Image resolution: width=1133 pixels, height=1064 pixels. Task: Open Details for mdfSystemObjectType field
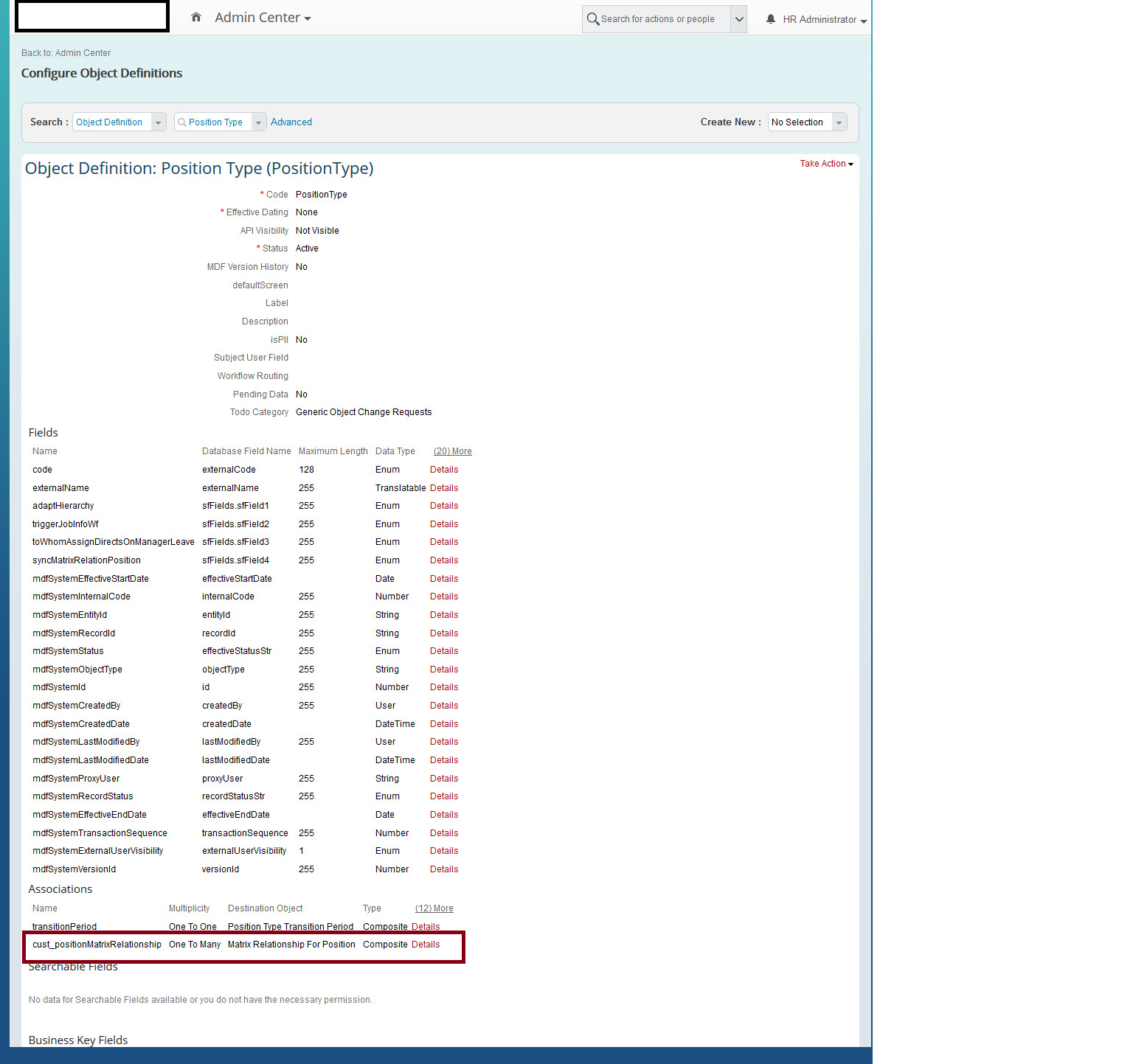coord(444,670)
